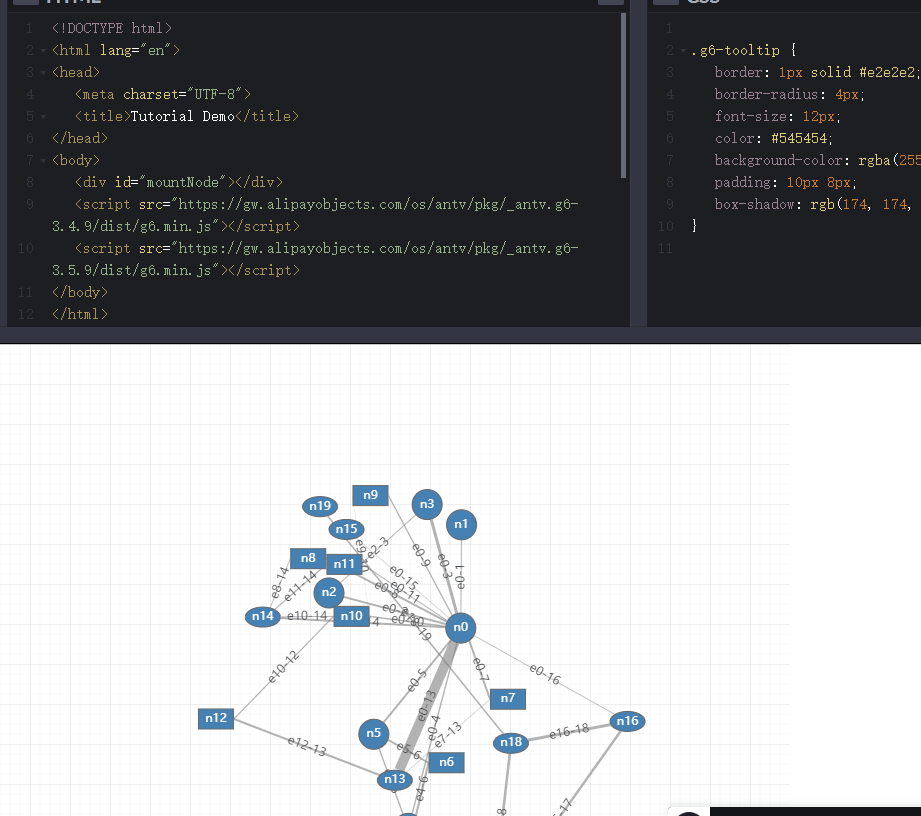The width and height of the screenshot is (921, 816).
Task: Click the edge label e11-14
Action: pos(300,586)
